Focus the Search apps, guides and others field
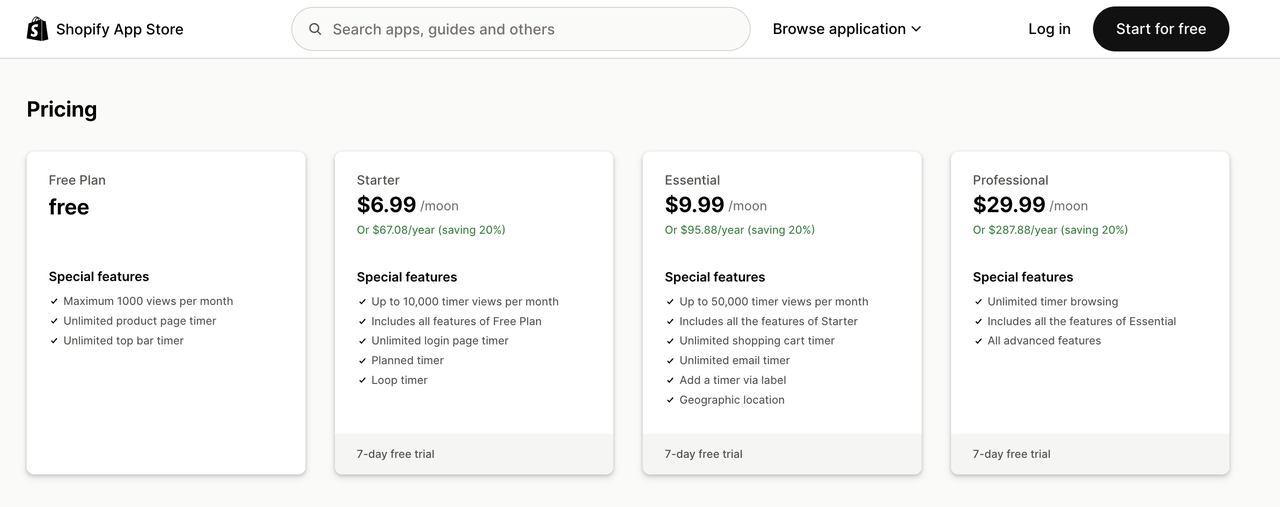Image resolution: width=1280 pixels, height=507 pixels. click(530, 29)
